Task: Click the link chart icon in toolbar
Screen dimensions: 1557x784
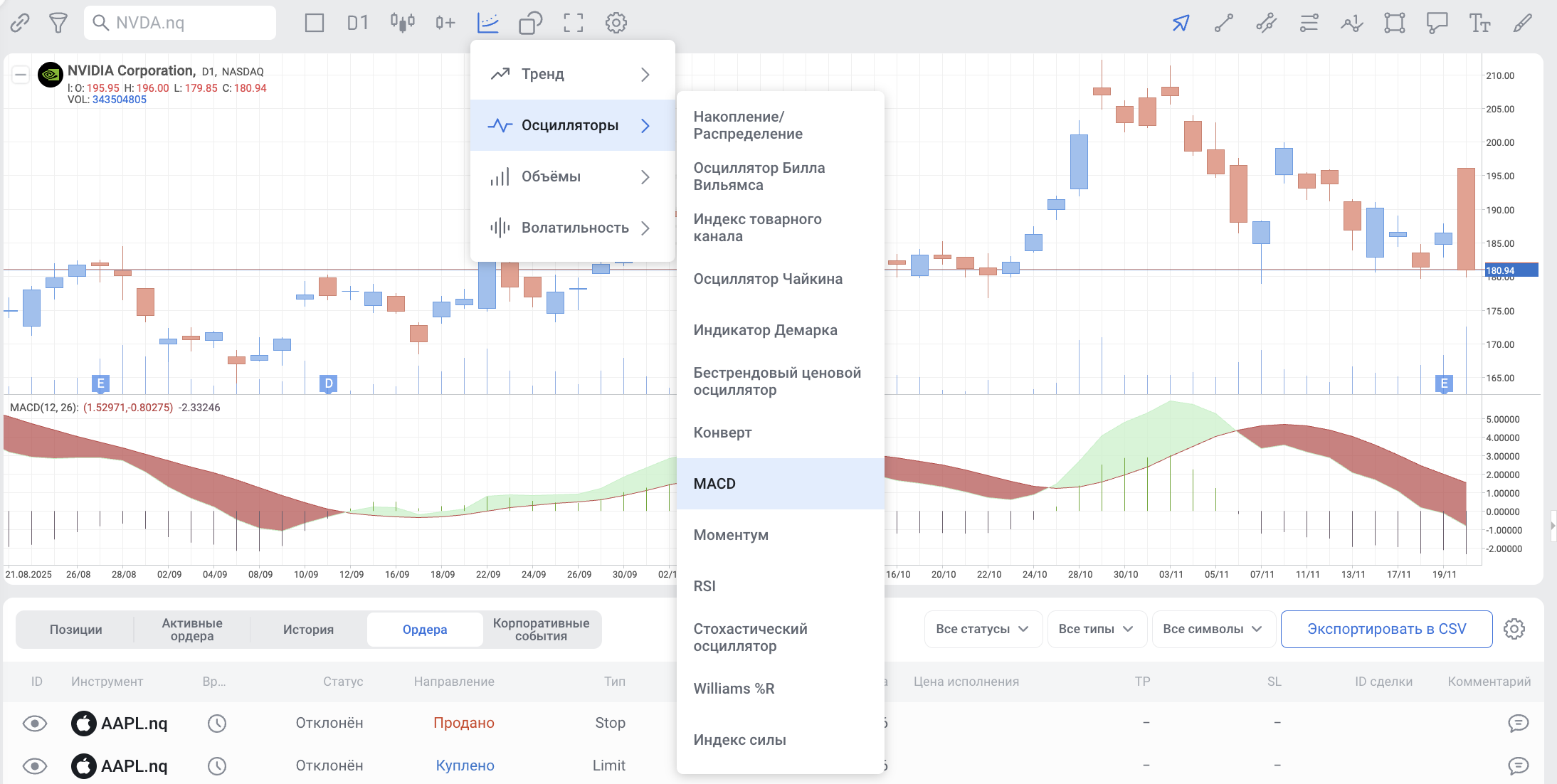Action: pyautogui.click(x=20, y=23)
